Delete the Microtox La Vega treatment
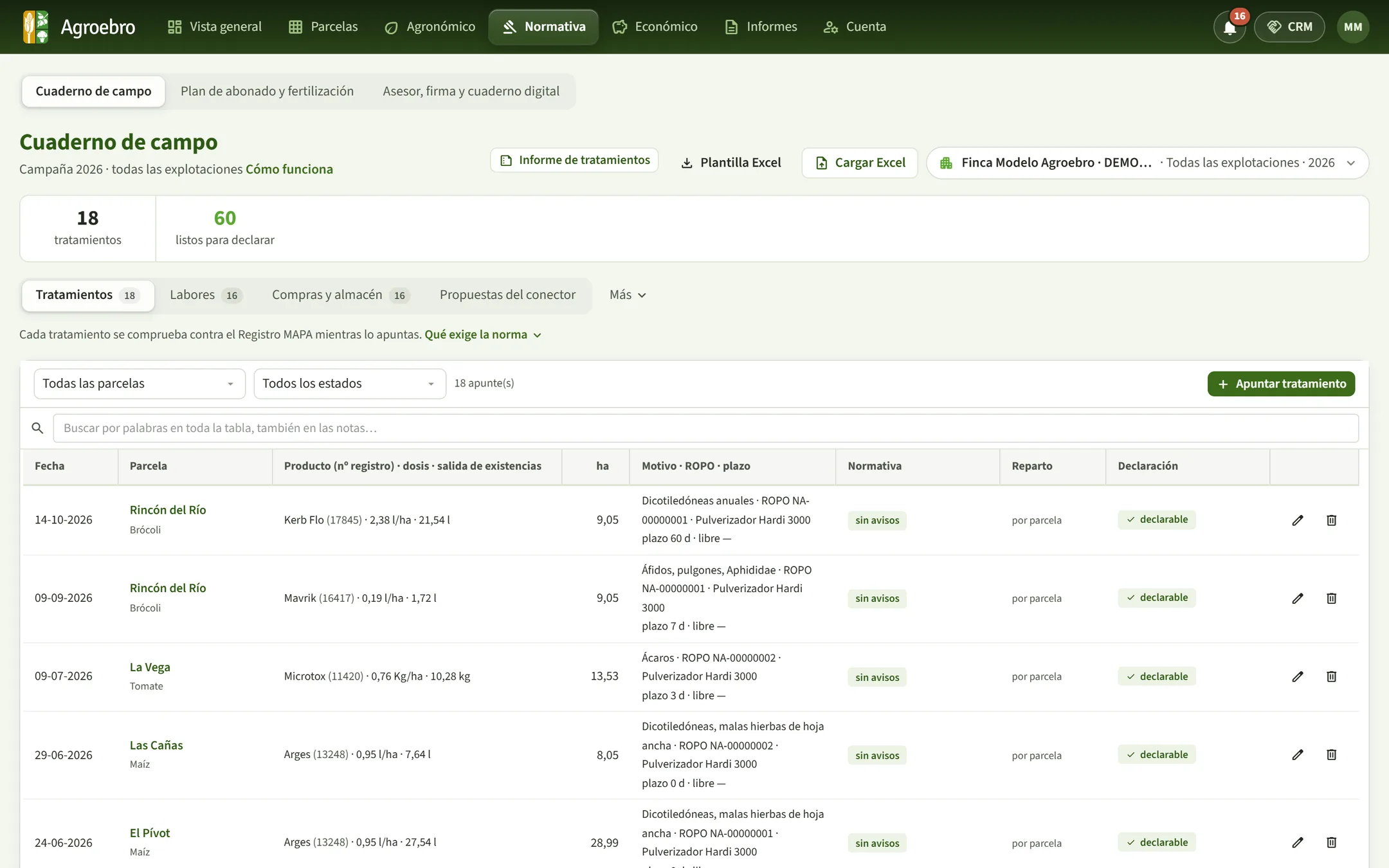Screen dimensions: 1389x868 pos(1332,676)
